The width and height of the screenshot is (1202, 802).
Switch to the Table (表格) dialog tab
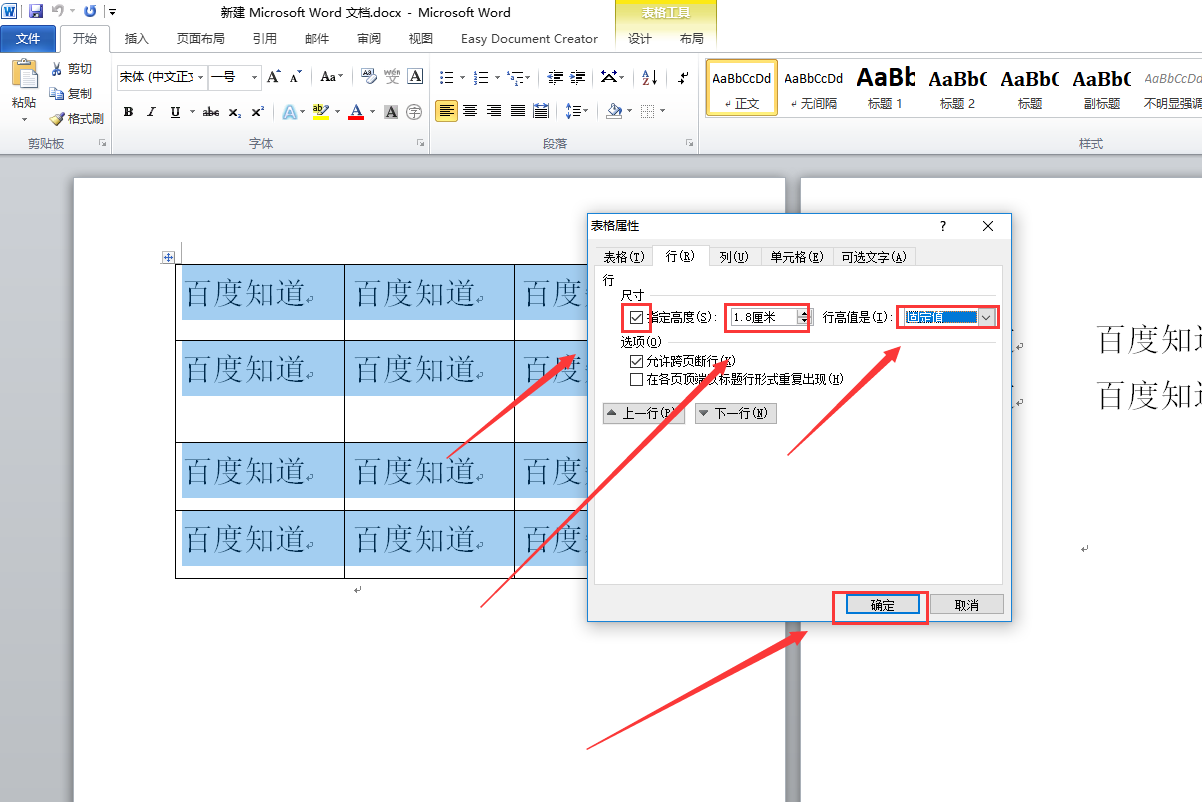tap(623, 257)
